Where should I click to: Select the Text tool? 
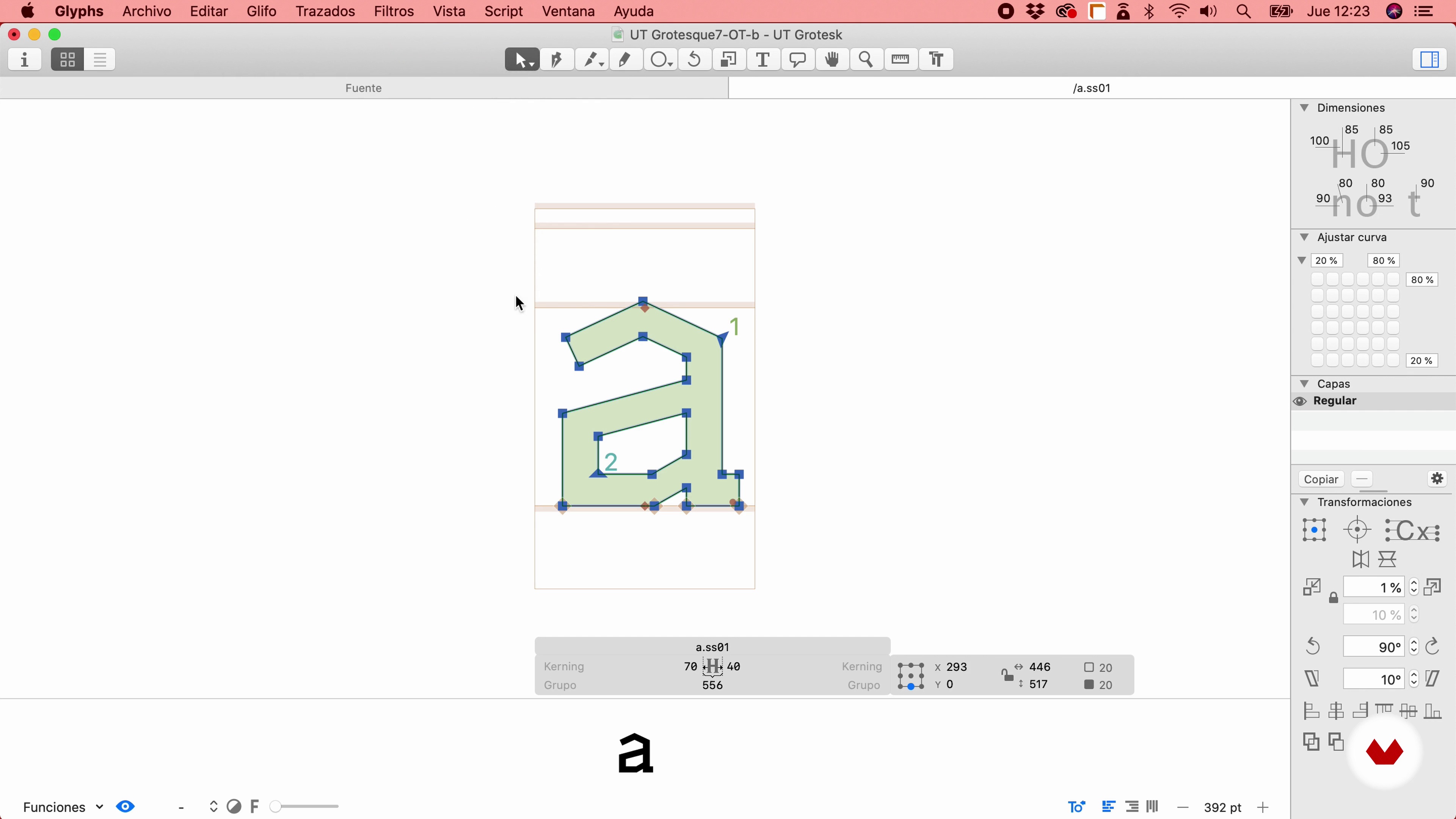pyautogui.click(x=763, y=60)
